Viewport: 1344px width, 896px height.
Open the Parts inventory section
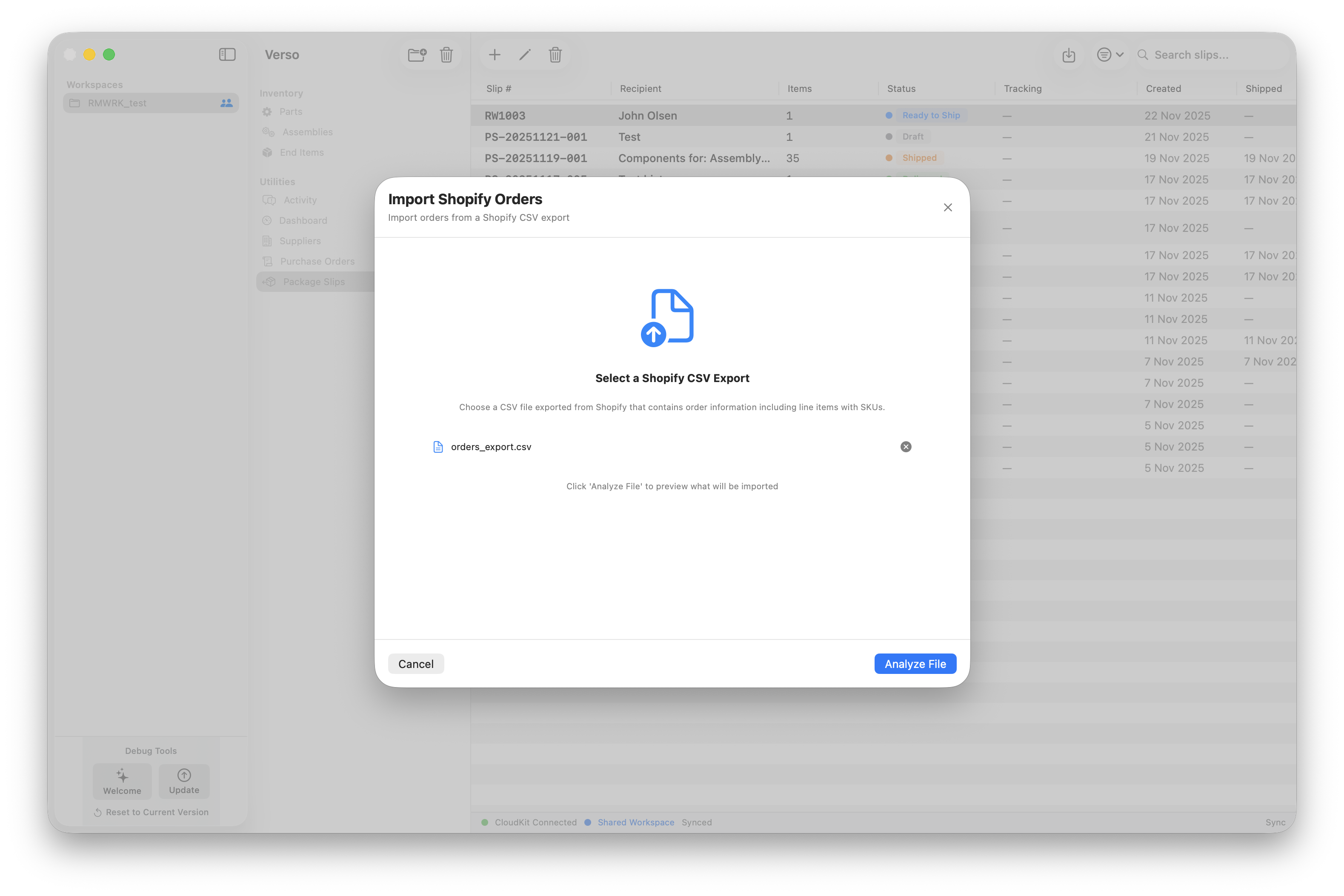coord(290,111)
